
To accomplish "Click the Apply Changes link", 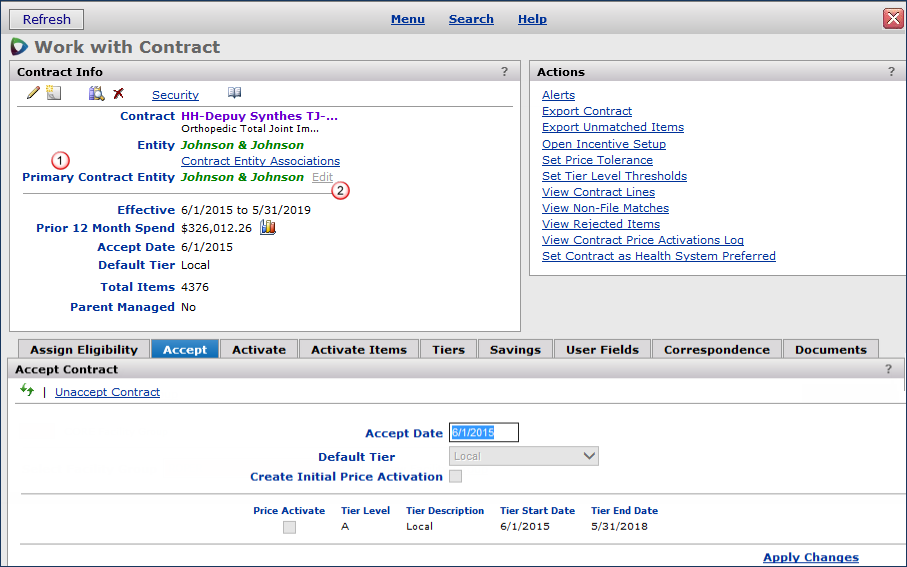I will click(x=810, y=557).
